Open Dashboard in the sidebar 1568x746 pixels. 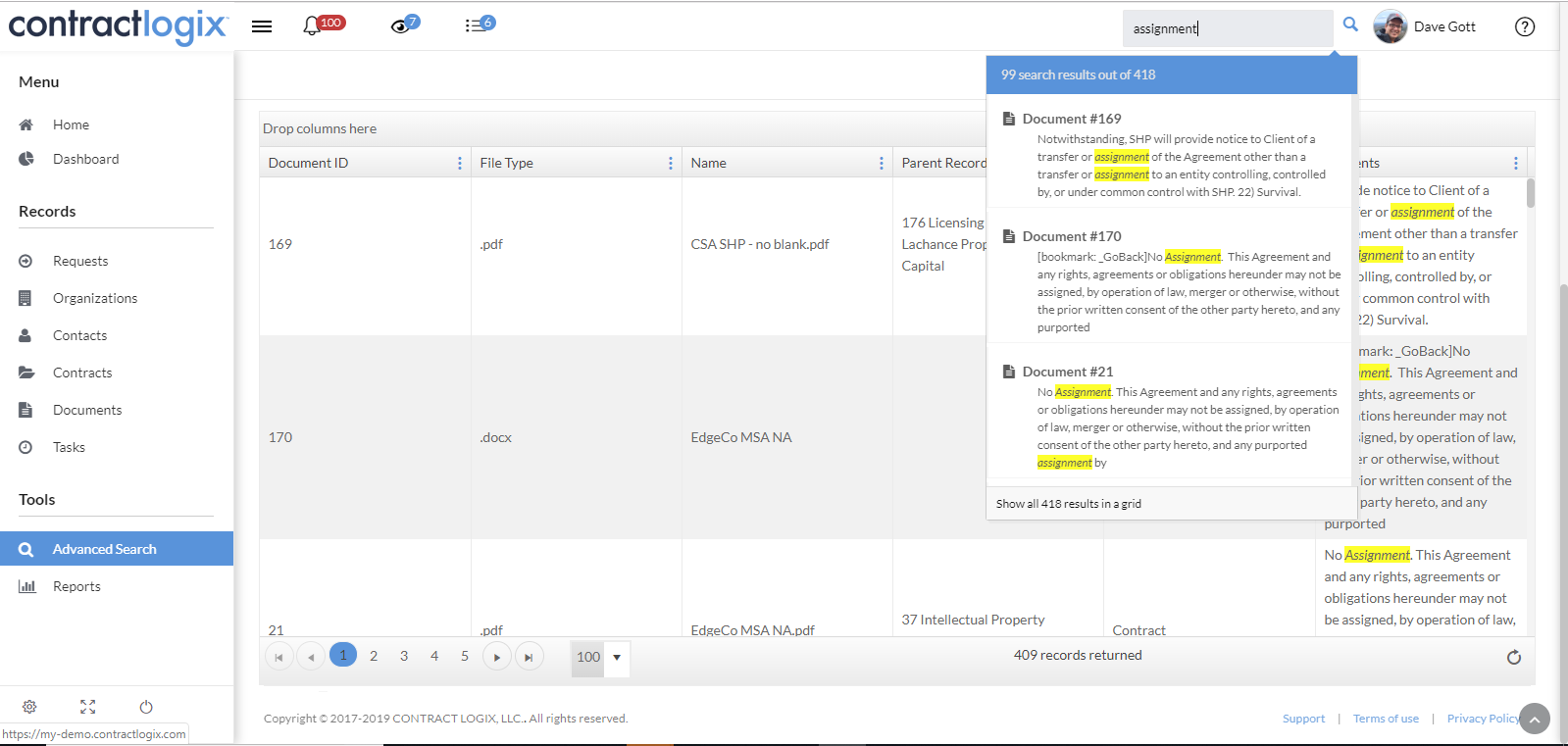click(x=85, y=159)
